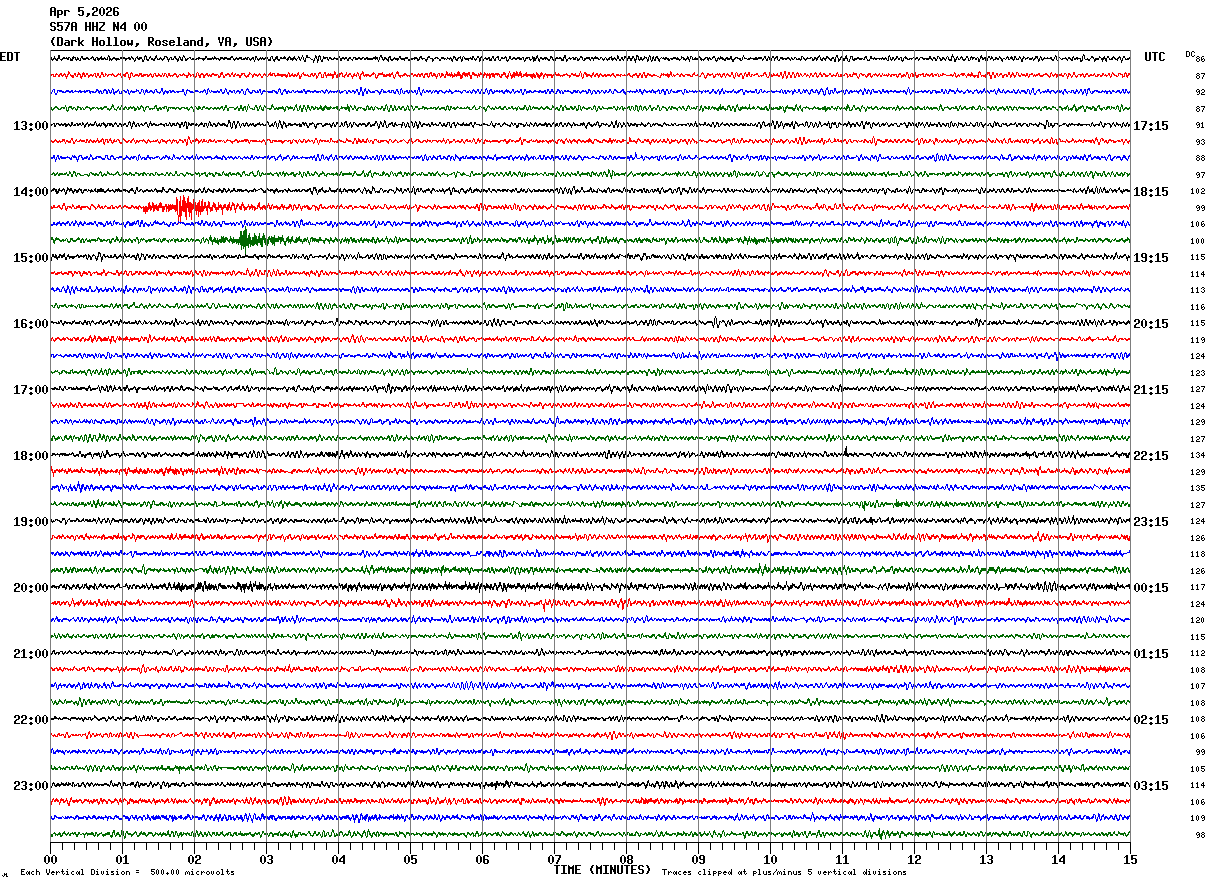Select the 08 minute tick on x-axis
Screen dimensions: 1210x886
click(626, 859)
